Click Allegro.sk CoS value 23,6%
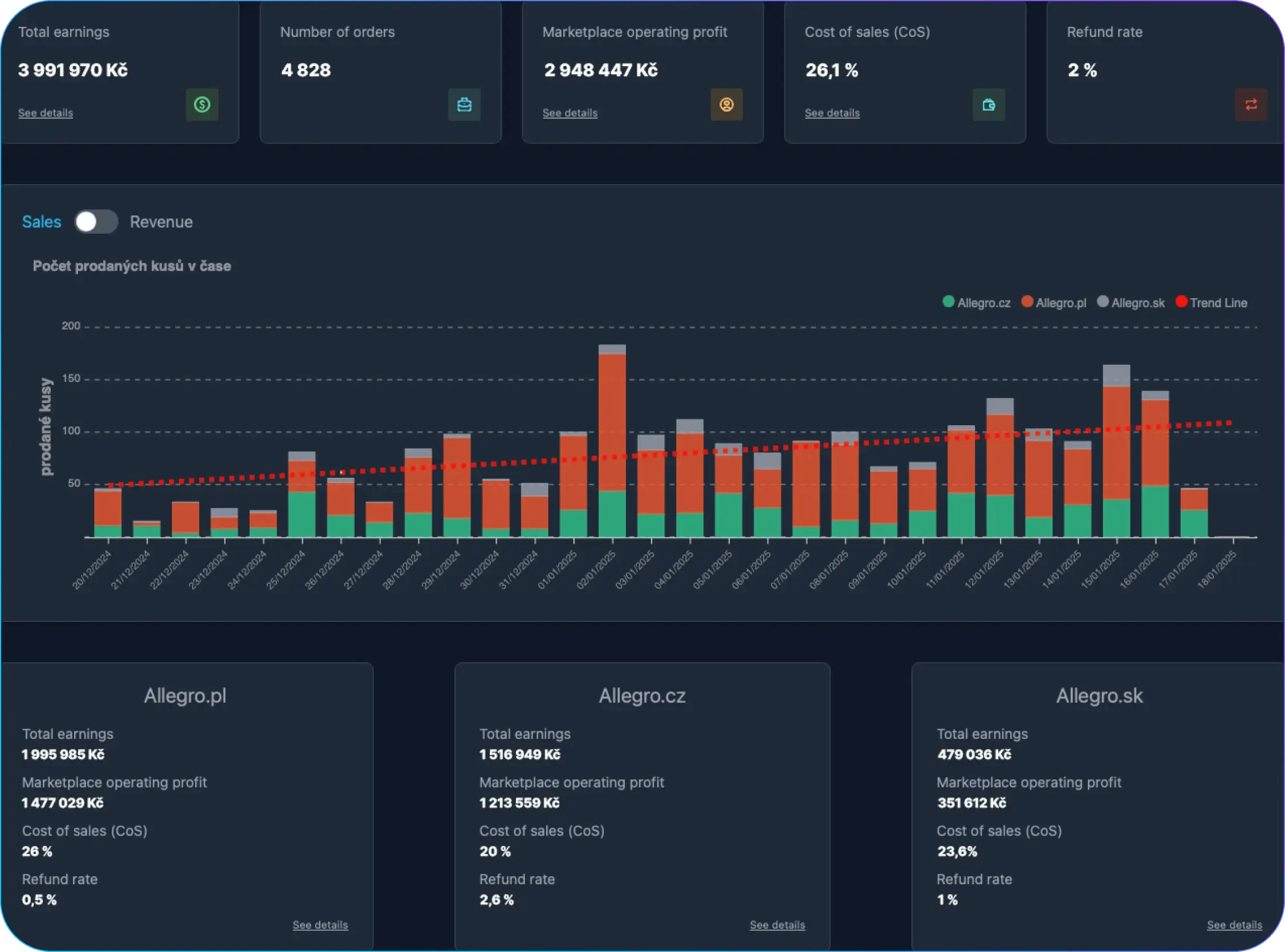Screen dimensions: 1285x952 (957, 852)
